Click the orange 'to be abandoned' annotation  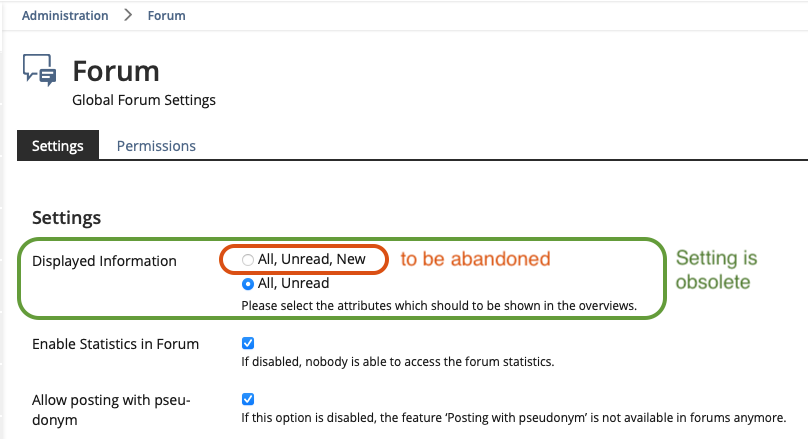(475, 259)
